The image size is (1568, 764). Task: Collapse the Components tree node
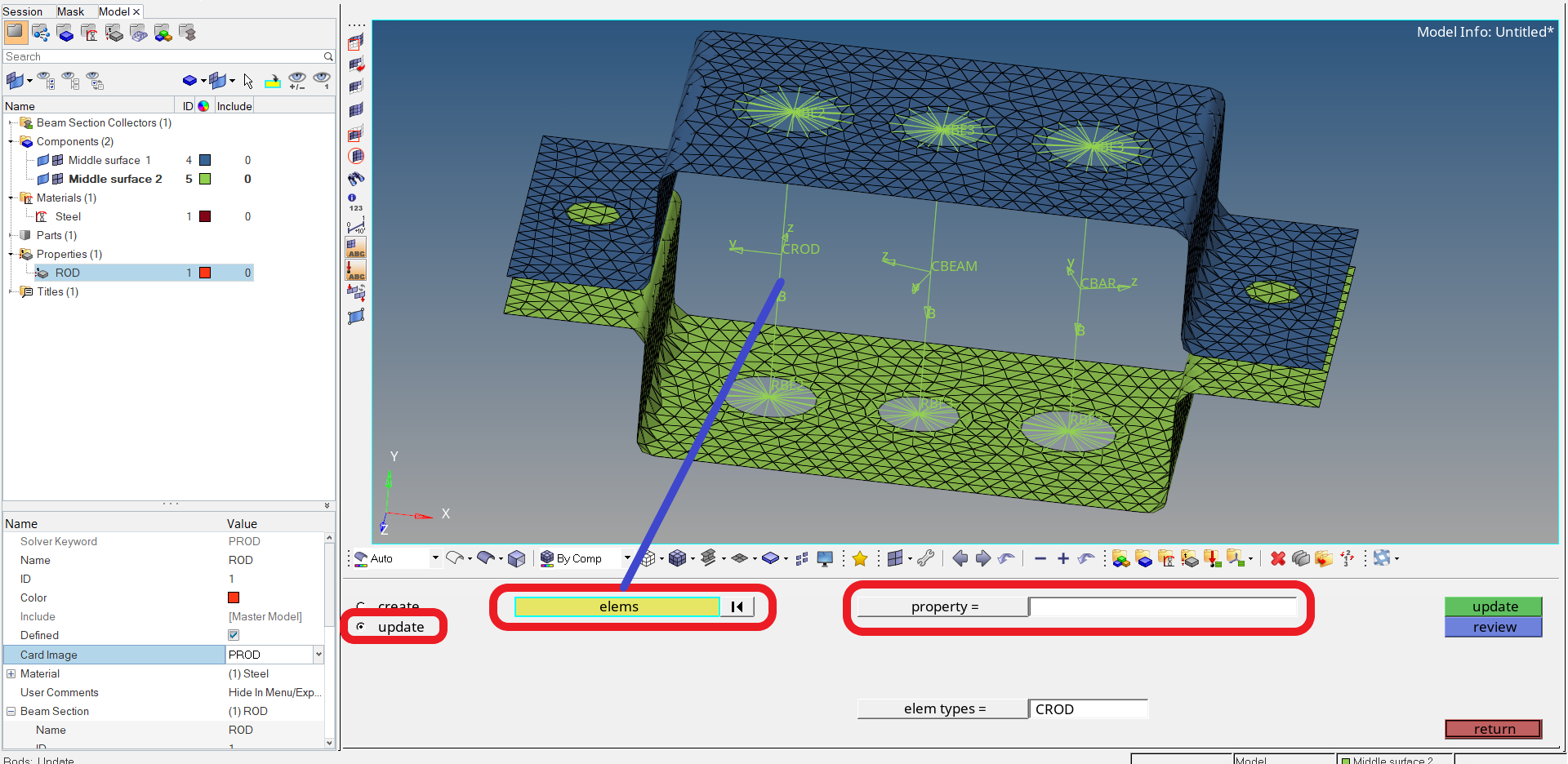coord(11,142)
